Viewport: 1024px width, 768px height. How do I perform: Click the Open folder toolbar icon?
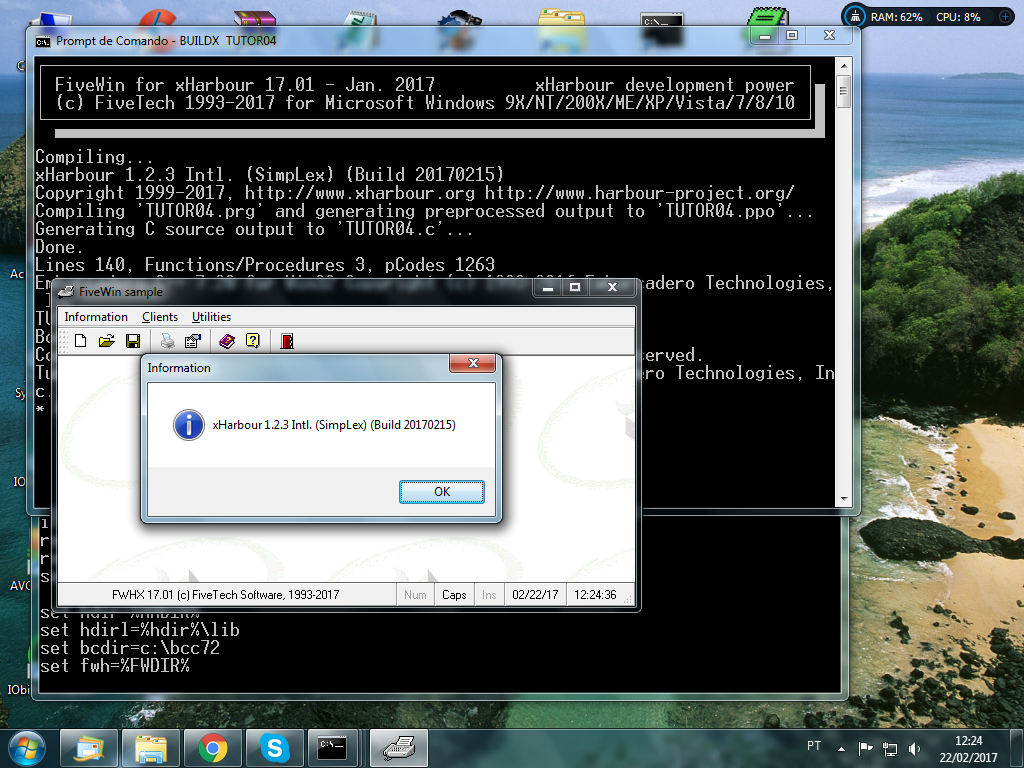[106, 341]
